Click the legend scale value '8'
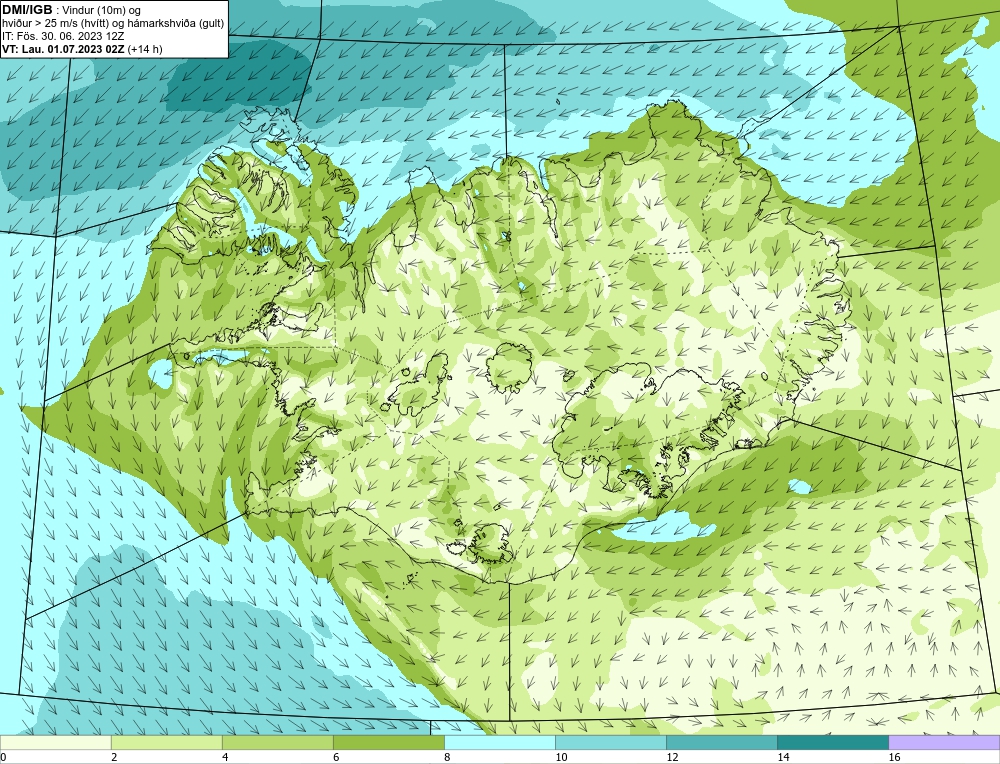 click(x=447, y=757)
